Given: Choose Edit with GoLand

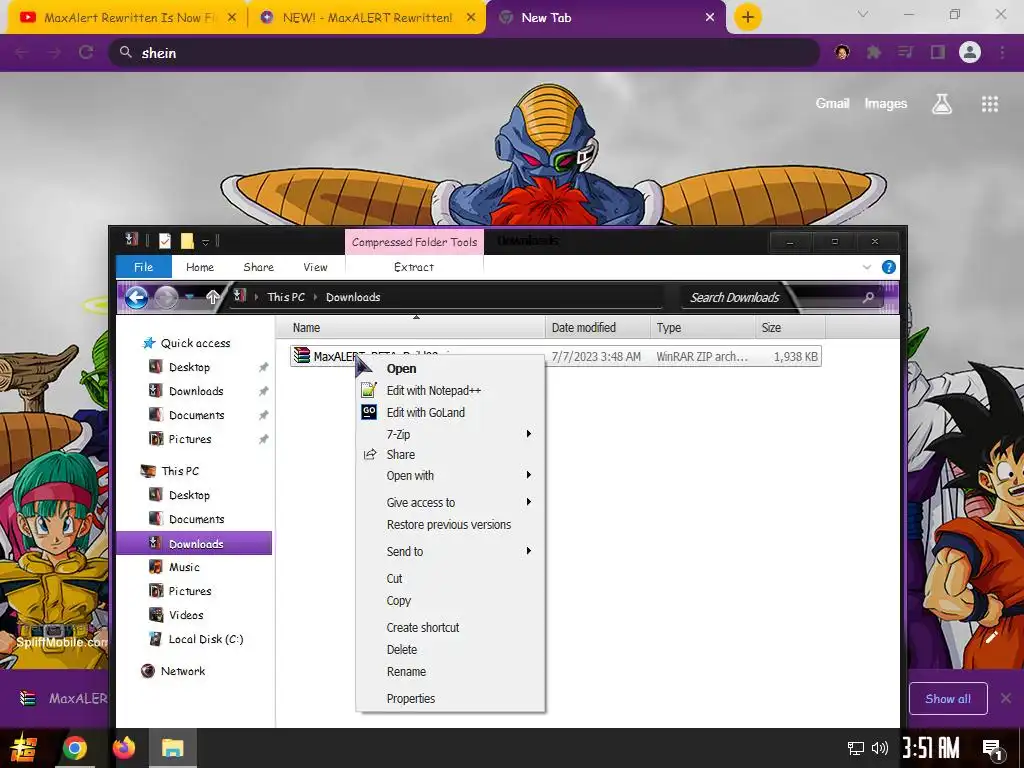Looking at the screenshot, I should (426, 413).
